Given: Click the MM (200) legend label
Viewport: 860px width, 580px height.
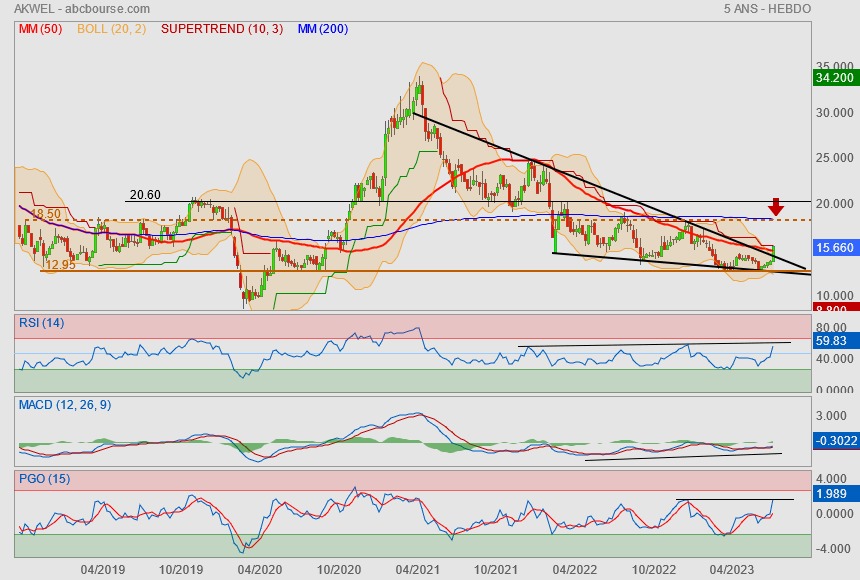Looking at the screenshot, I should [322, 29].
